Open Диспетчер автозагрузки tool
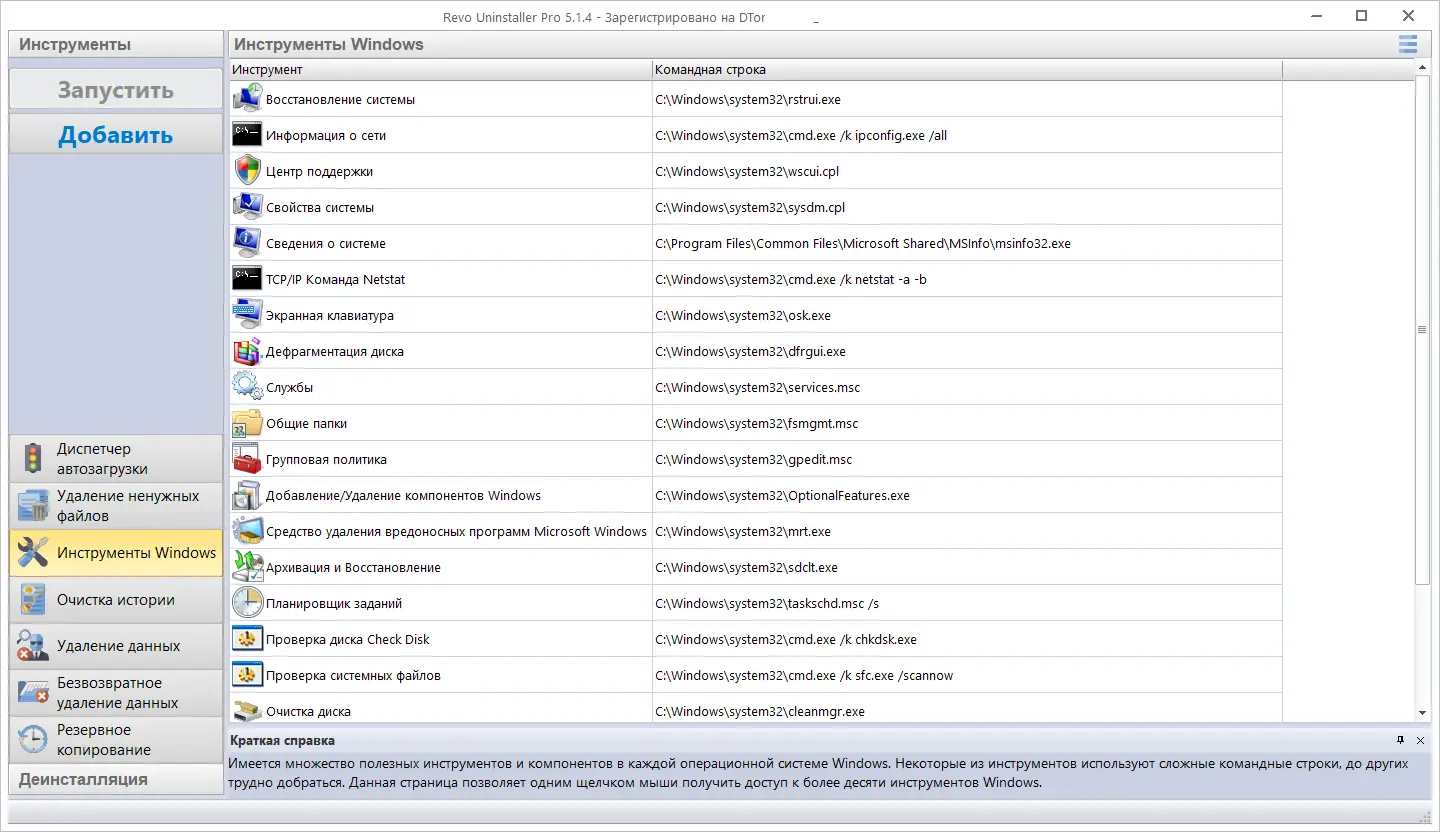1440x832 pixels. tap(116, 459)
